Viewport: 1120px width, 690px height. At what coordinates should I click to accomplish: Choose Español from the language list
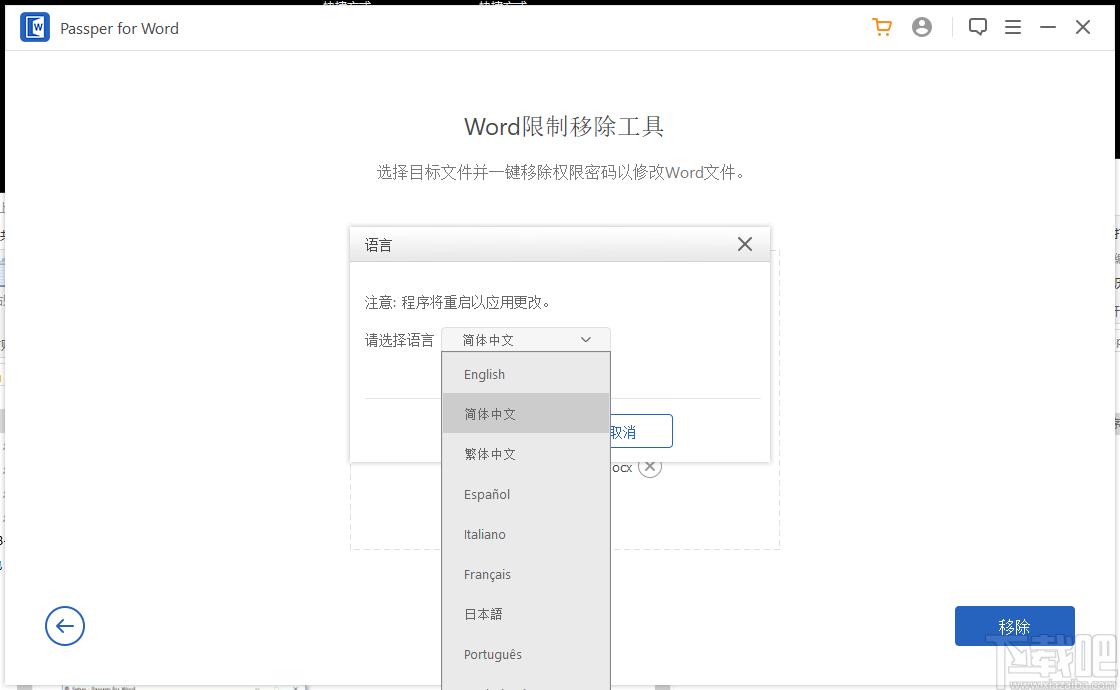click(526, 494)
